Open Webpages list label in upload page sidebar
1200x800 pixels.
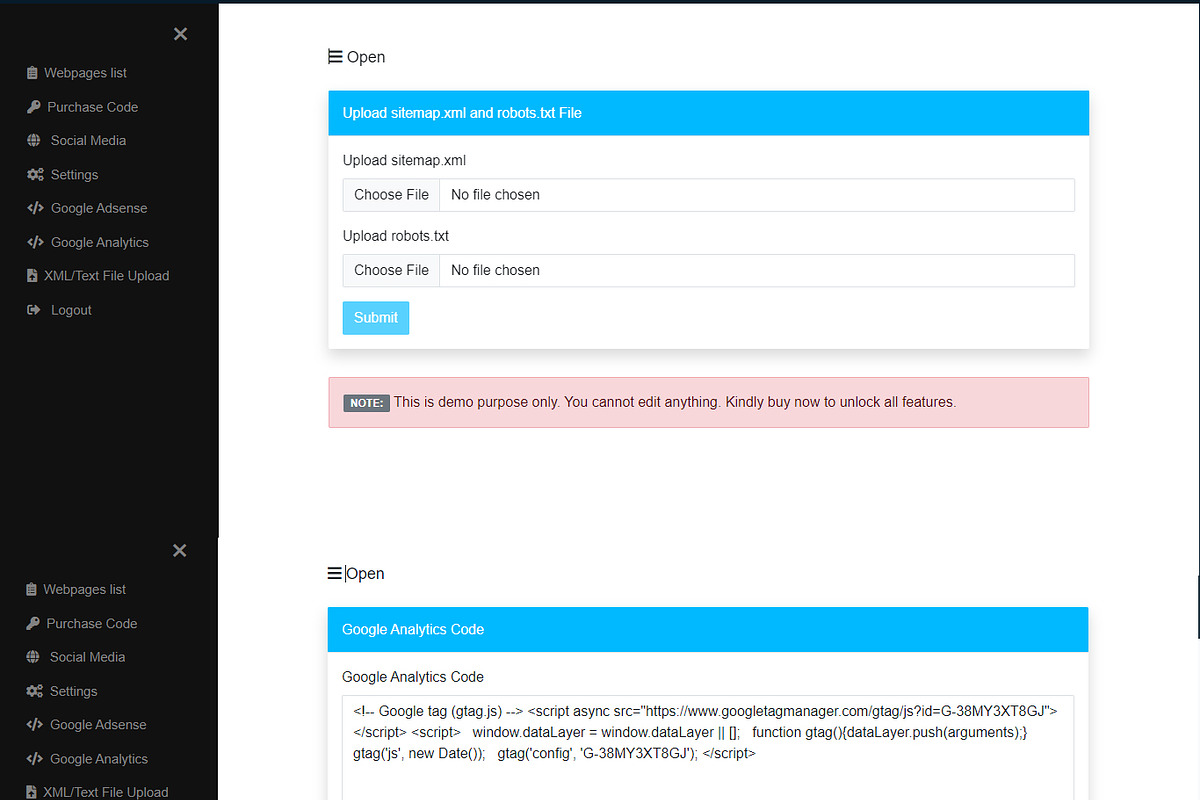(x=85, y=73)
